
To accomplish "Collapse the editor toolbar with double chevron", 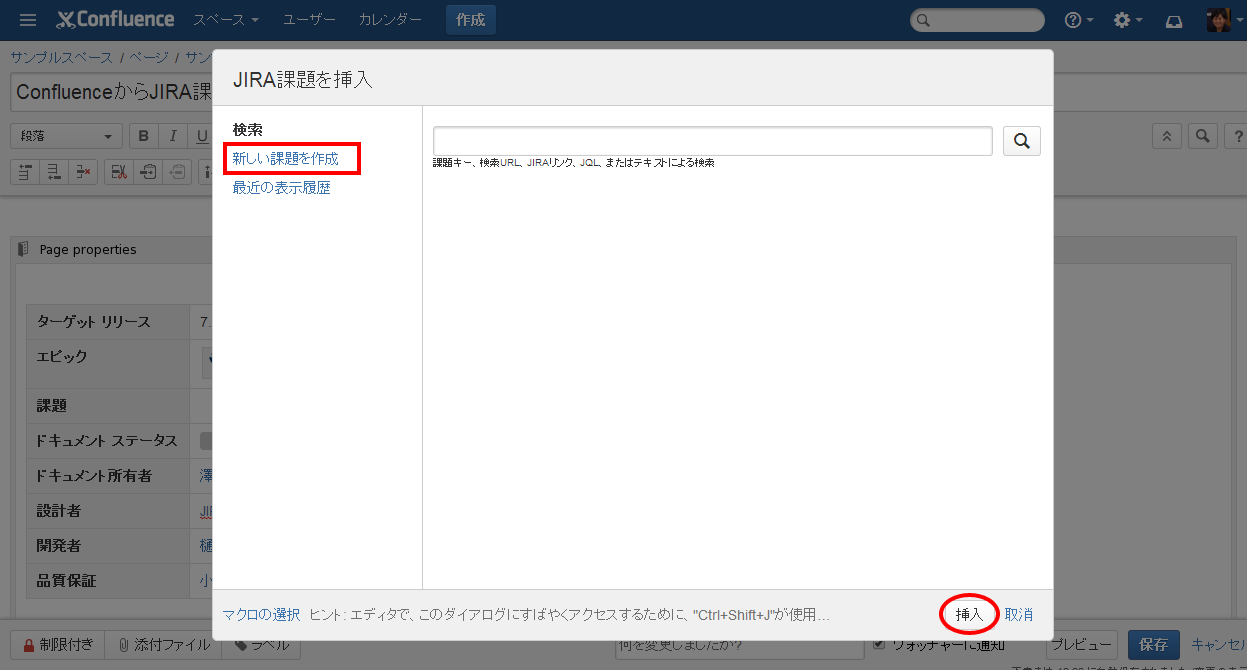I will click(1166, 136).
